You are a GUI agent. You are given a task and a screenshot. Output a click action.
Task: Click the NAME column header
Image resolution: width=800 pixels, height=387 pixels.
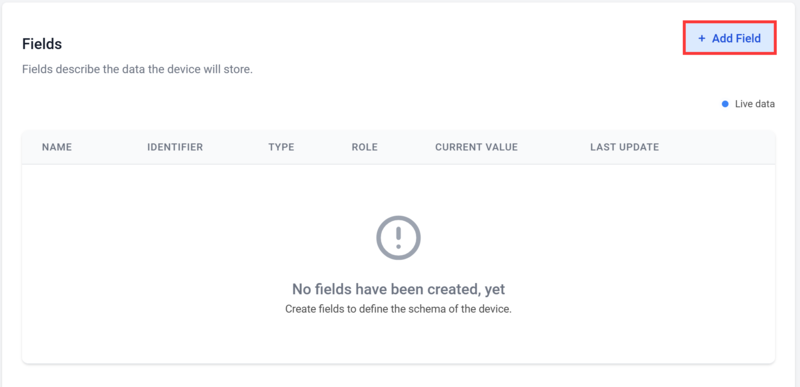coord(57,147)
